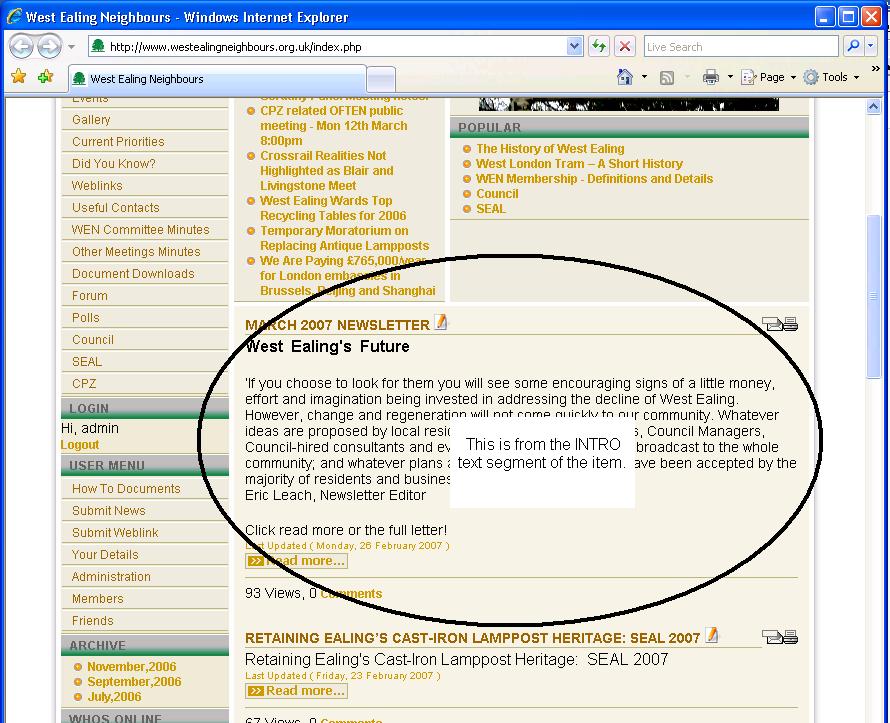Image resolution: width=890 pixels, height=723 pixels.
Task: Open November,2006 archive
Action: tap(132, 667)
